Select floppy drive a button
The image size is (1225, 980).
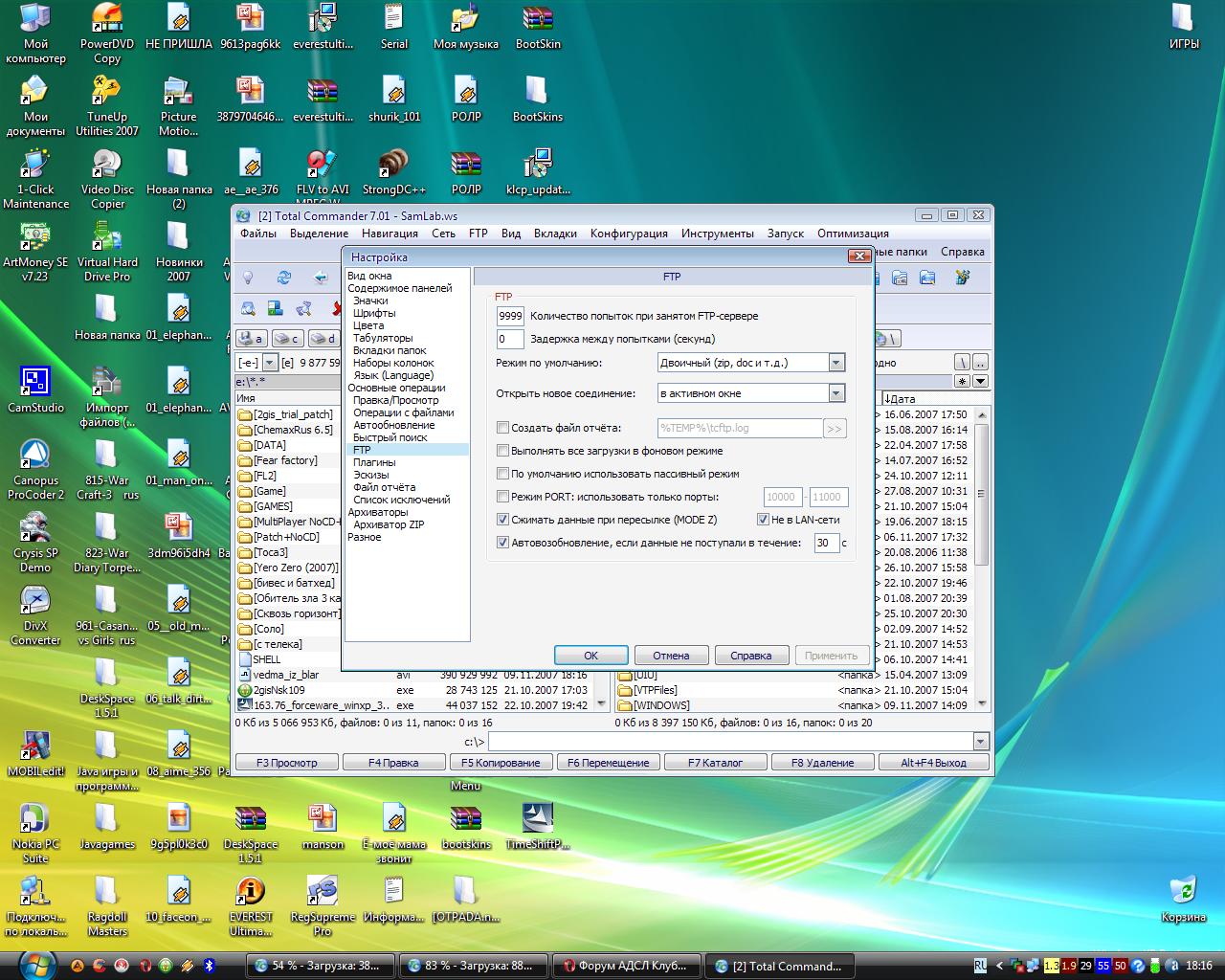(251, 339)
